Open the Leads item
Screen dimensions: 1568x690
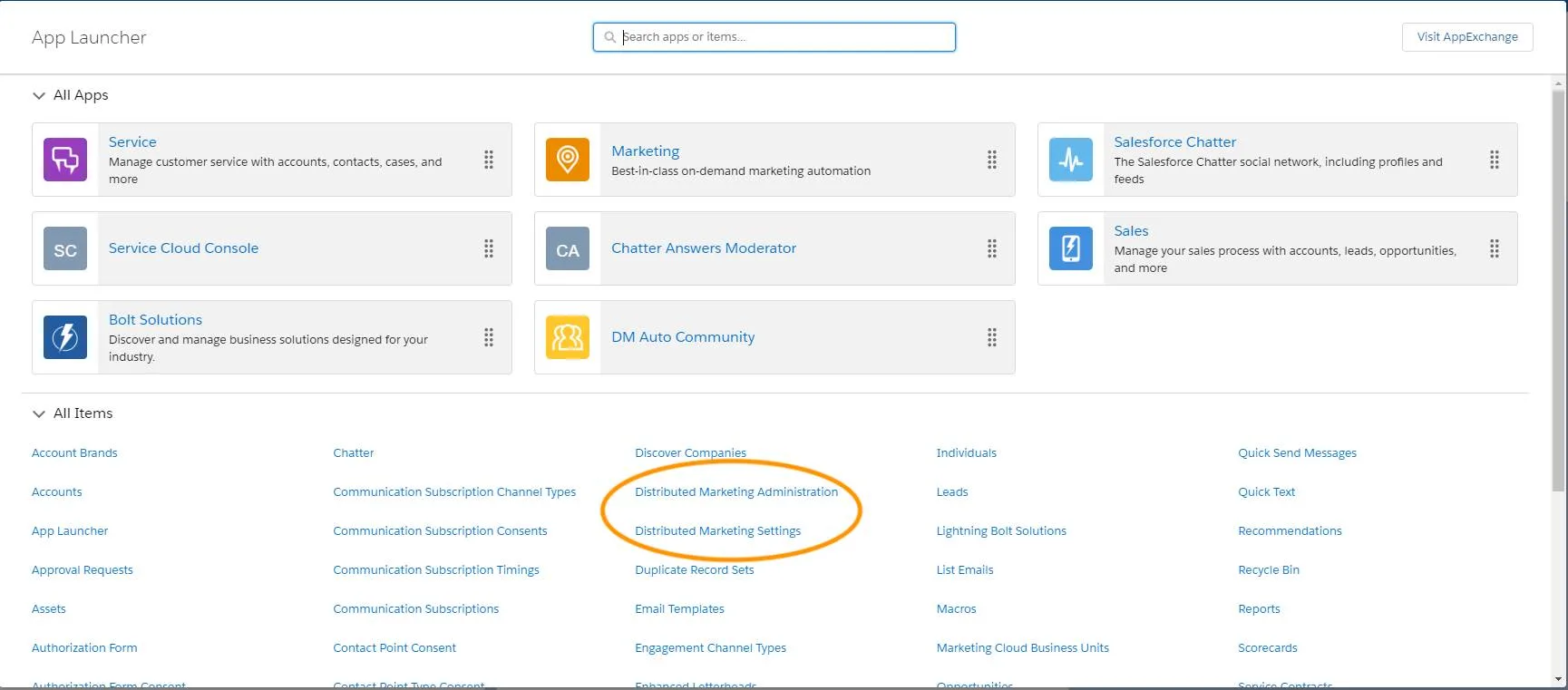(x=951, y=491)
